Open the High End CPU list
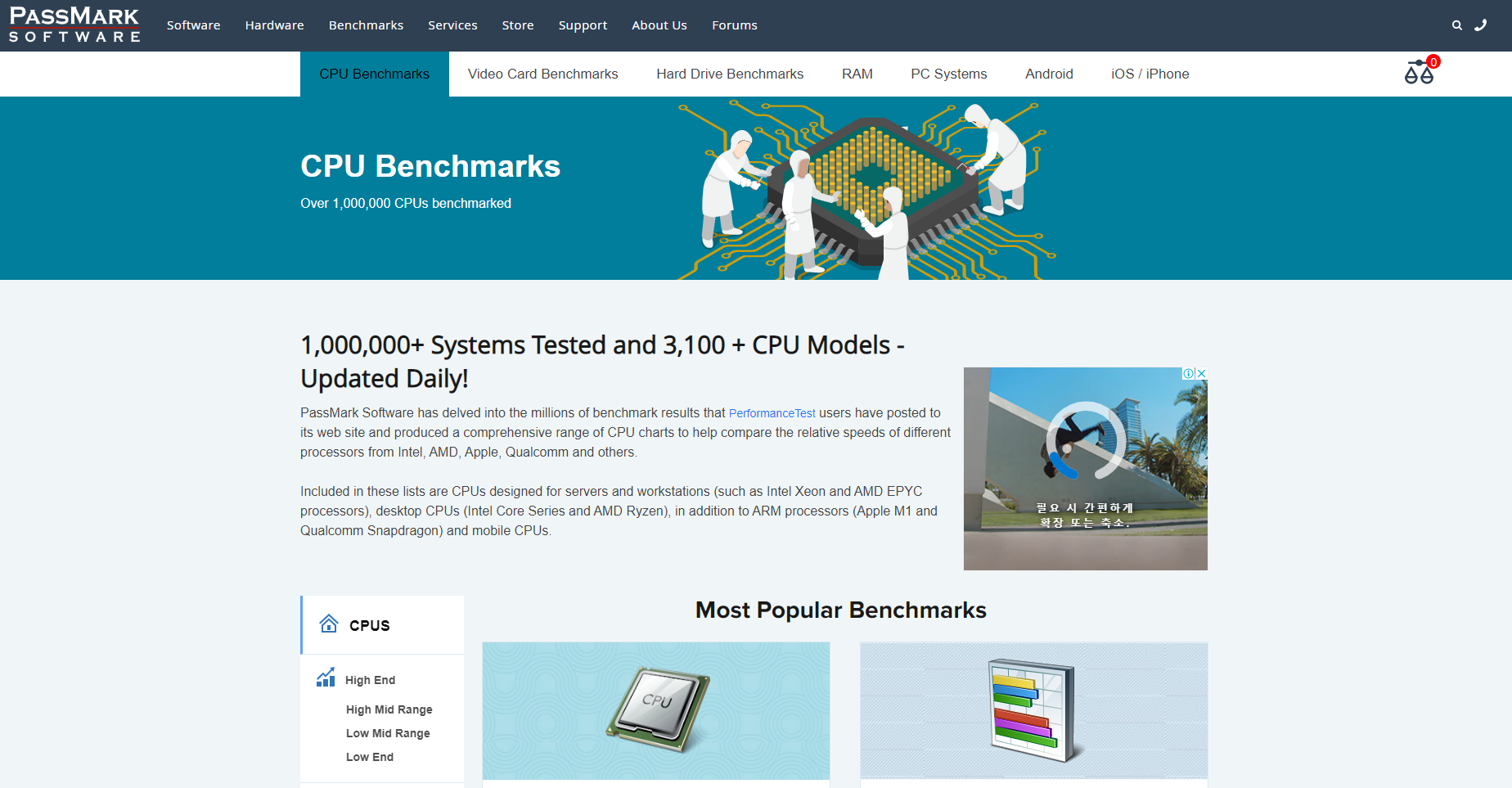The width and height of the screenshot is (1512, 788). tap(370, 680)
